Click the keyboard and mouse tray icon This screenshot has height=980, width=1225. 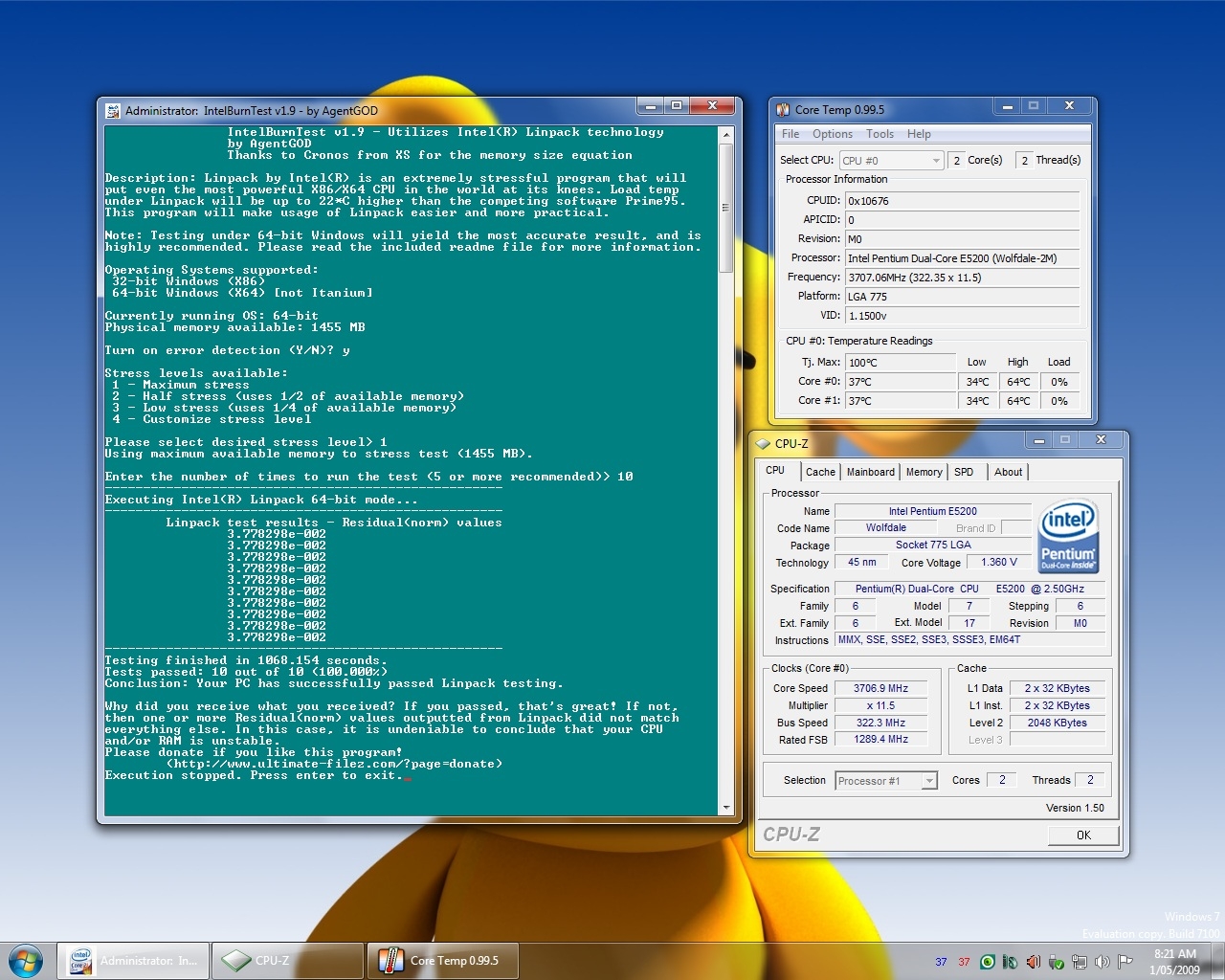[x=1010, y=962]
